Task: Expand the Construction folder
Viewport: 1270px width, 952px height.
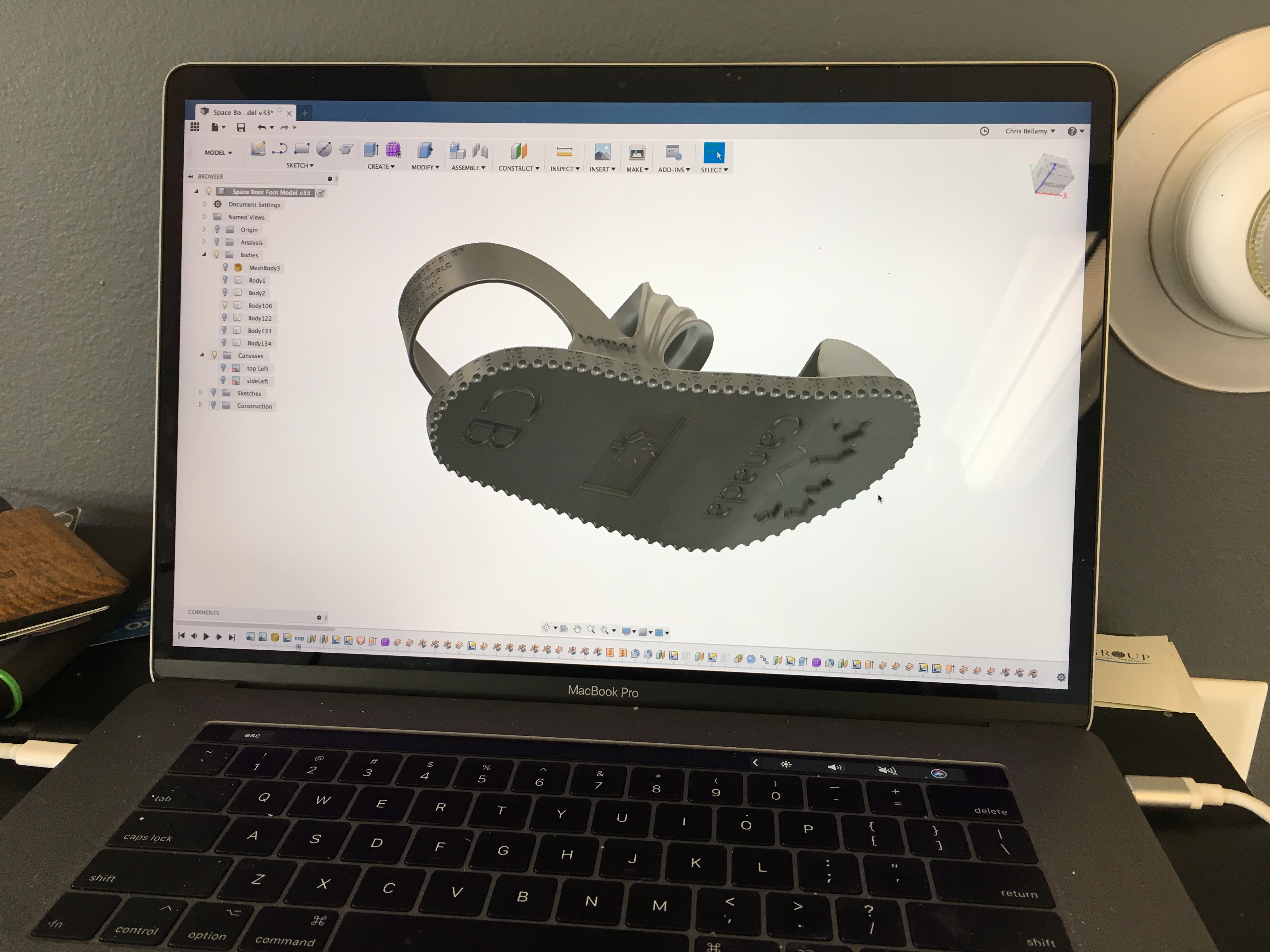Action: [x=200, y=405]
